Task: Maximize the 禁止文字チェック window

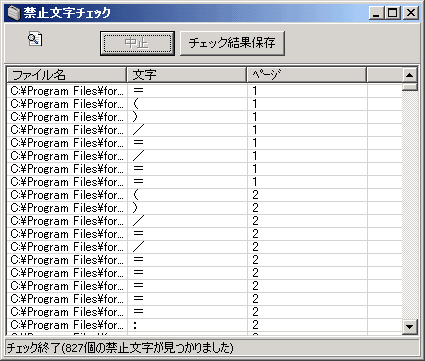Action: [x=393, y=13]
